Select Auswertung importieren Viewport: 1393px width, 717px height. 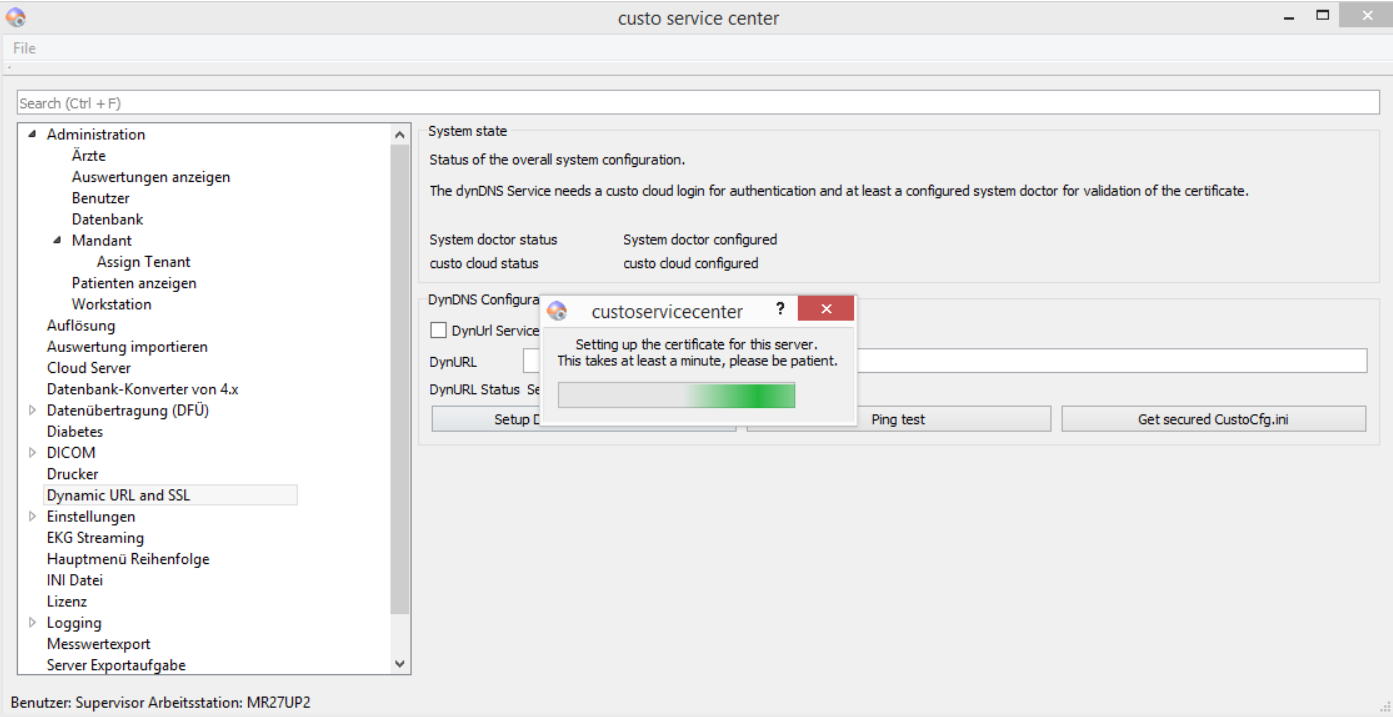[127, 347]
